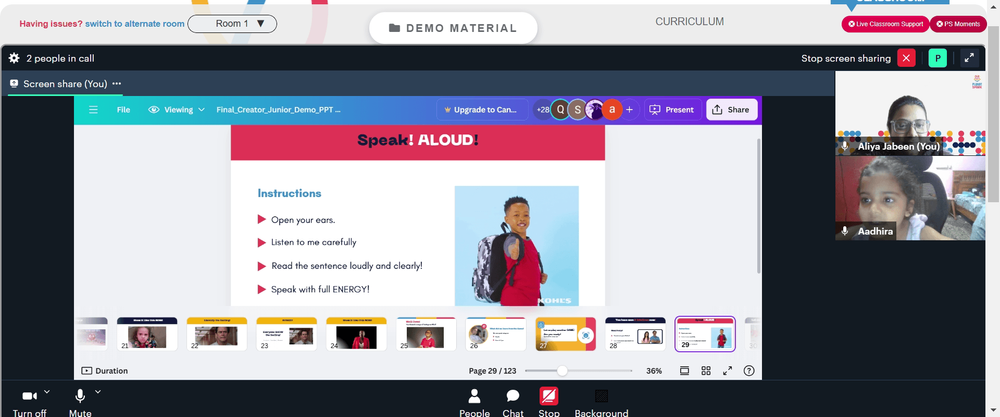Screen dimensions: 1000x417
Task: Click the 36% zoom level
Action: point(654,370)
